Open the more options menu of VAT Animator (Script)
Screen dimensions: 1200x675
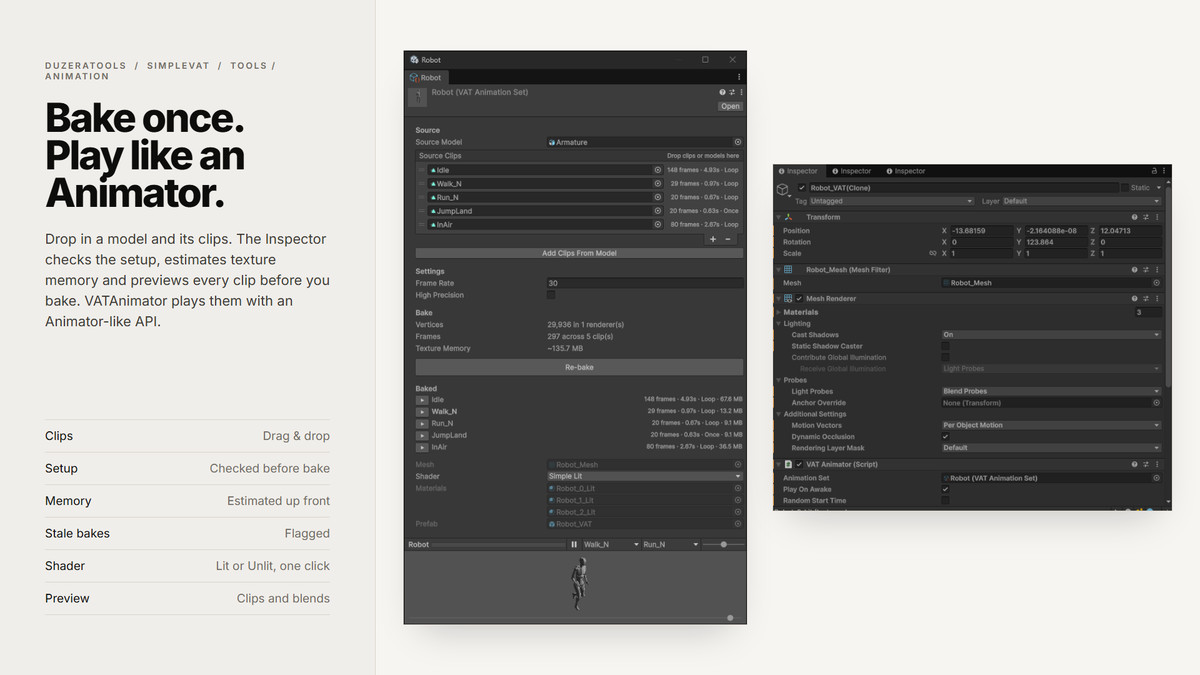pyautogui.click(x=1159, y=464)
